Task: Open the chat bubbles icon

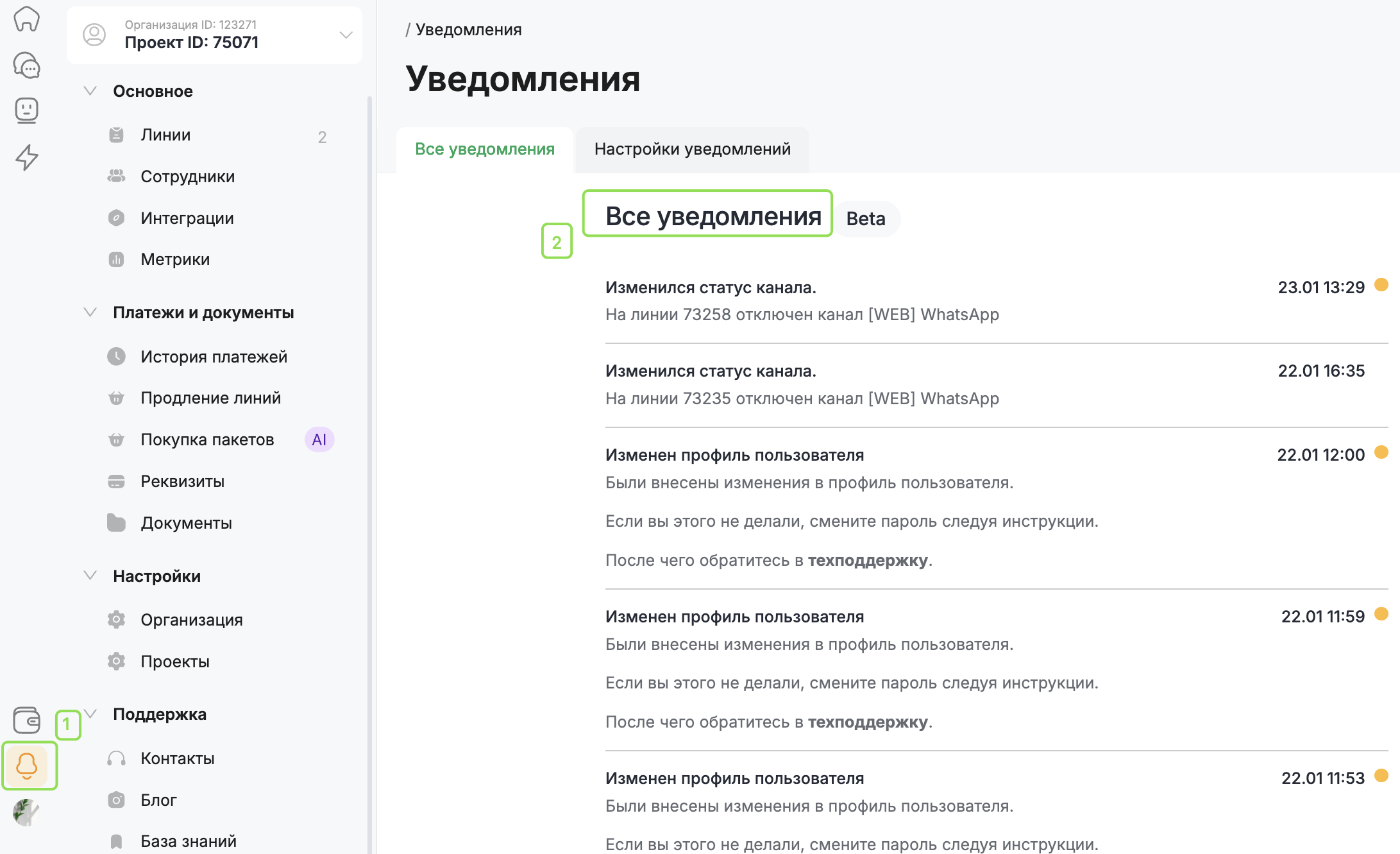Action: coord(26,65)
